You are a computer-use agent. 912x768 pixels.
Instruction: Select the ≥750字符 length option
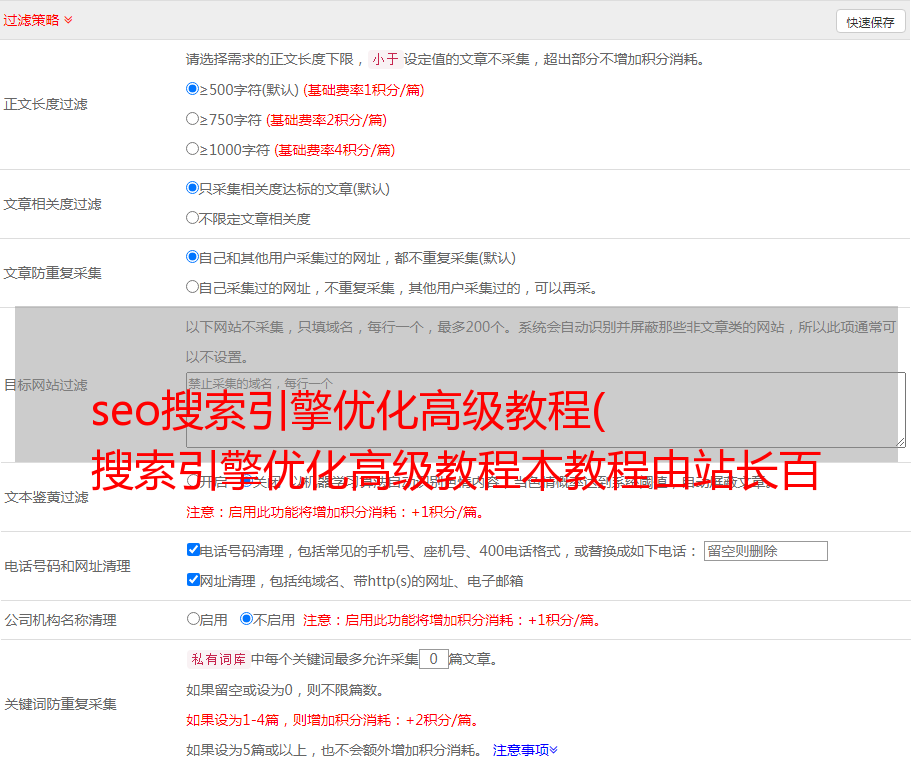193,119
